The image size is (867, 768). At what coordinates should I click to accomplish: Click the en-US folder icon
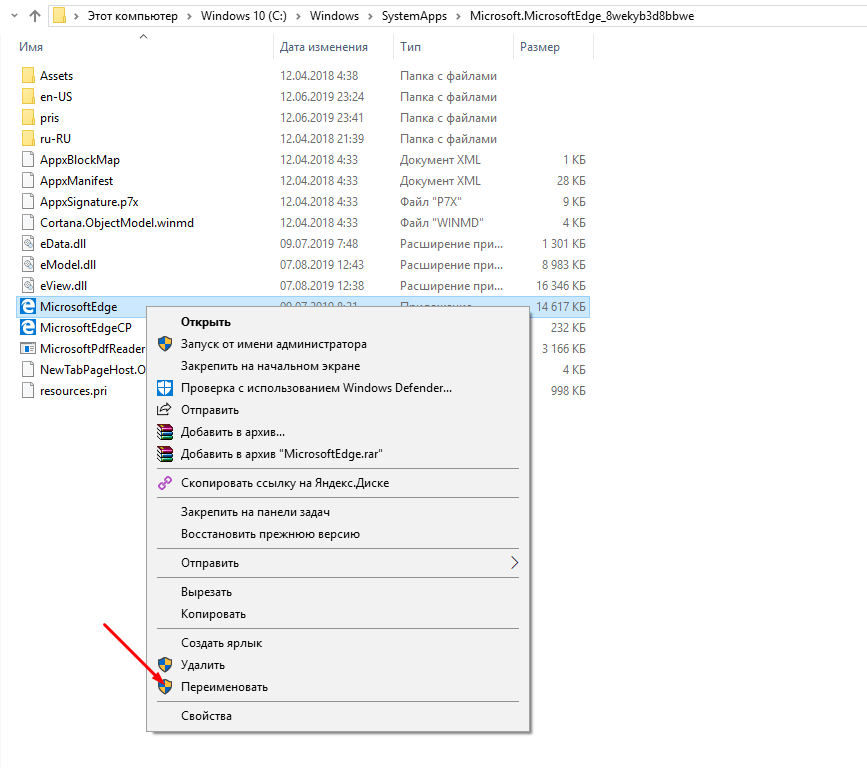coord(28,96)
